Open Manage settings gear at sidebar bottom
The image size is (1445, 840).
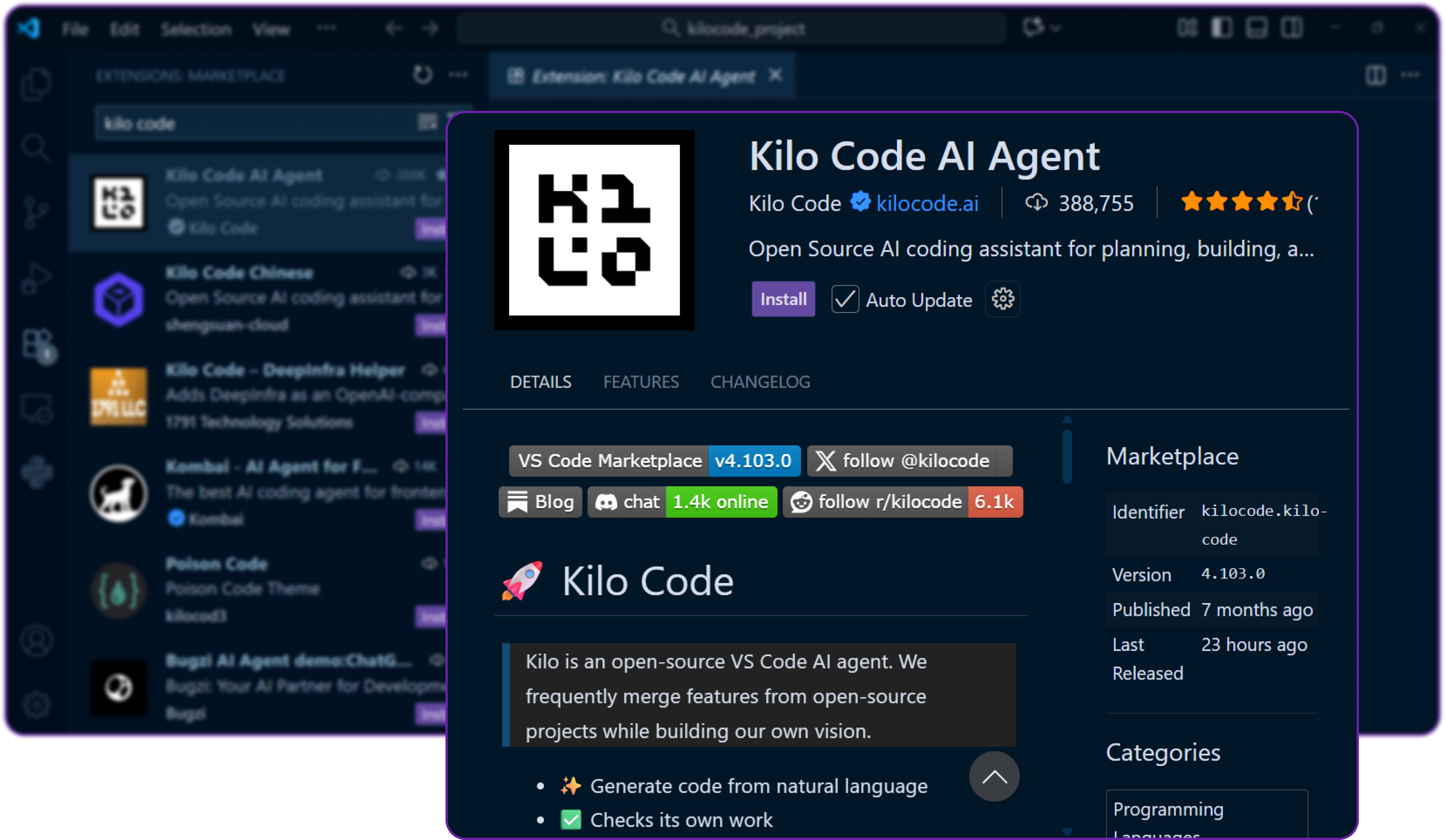(x=37, y=704)
